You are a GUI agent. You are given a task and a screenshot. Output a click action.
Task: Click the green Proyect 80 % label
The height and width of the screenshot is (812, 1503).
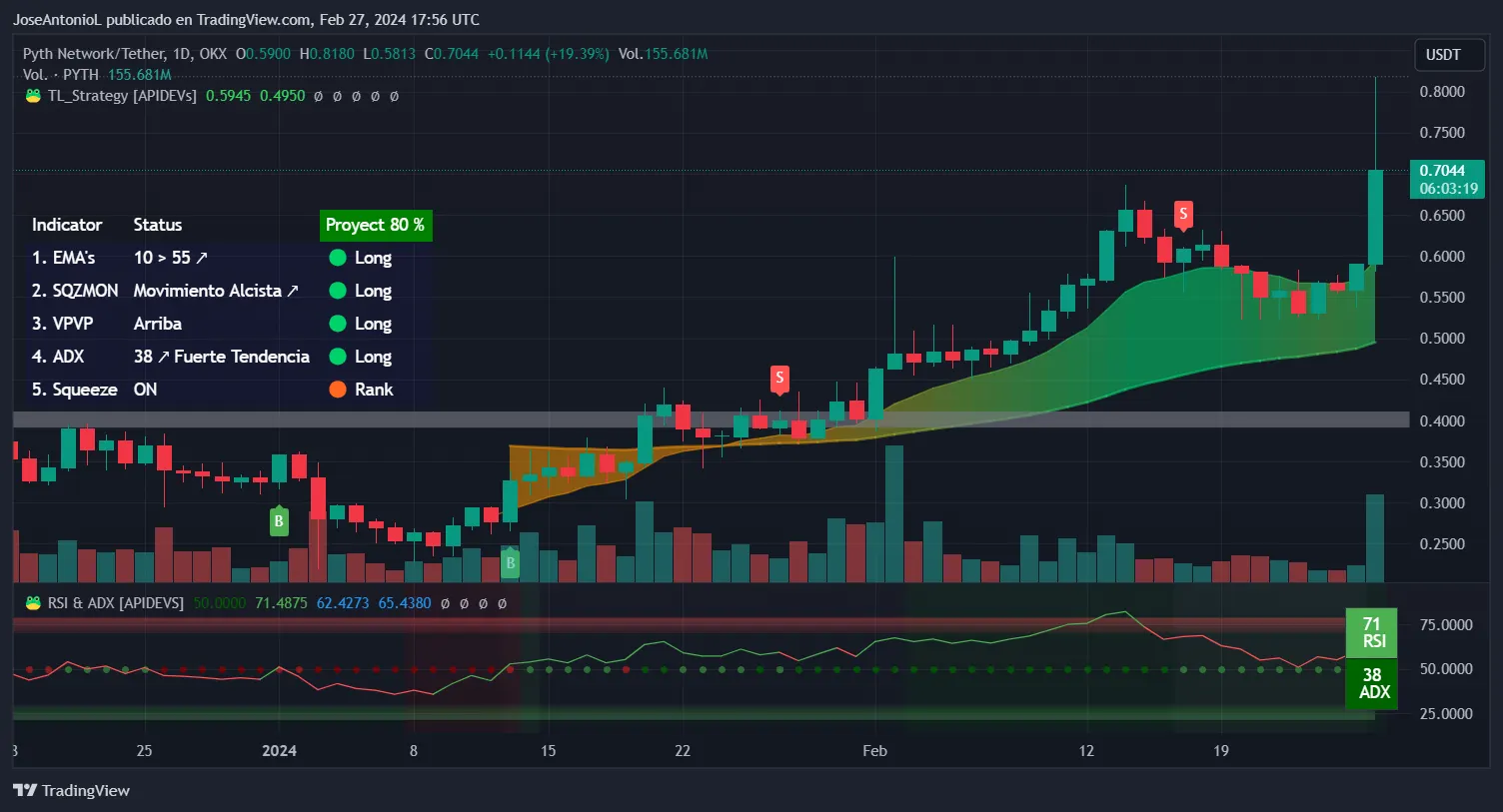click(375, 225)
